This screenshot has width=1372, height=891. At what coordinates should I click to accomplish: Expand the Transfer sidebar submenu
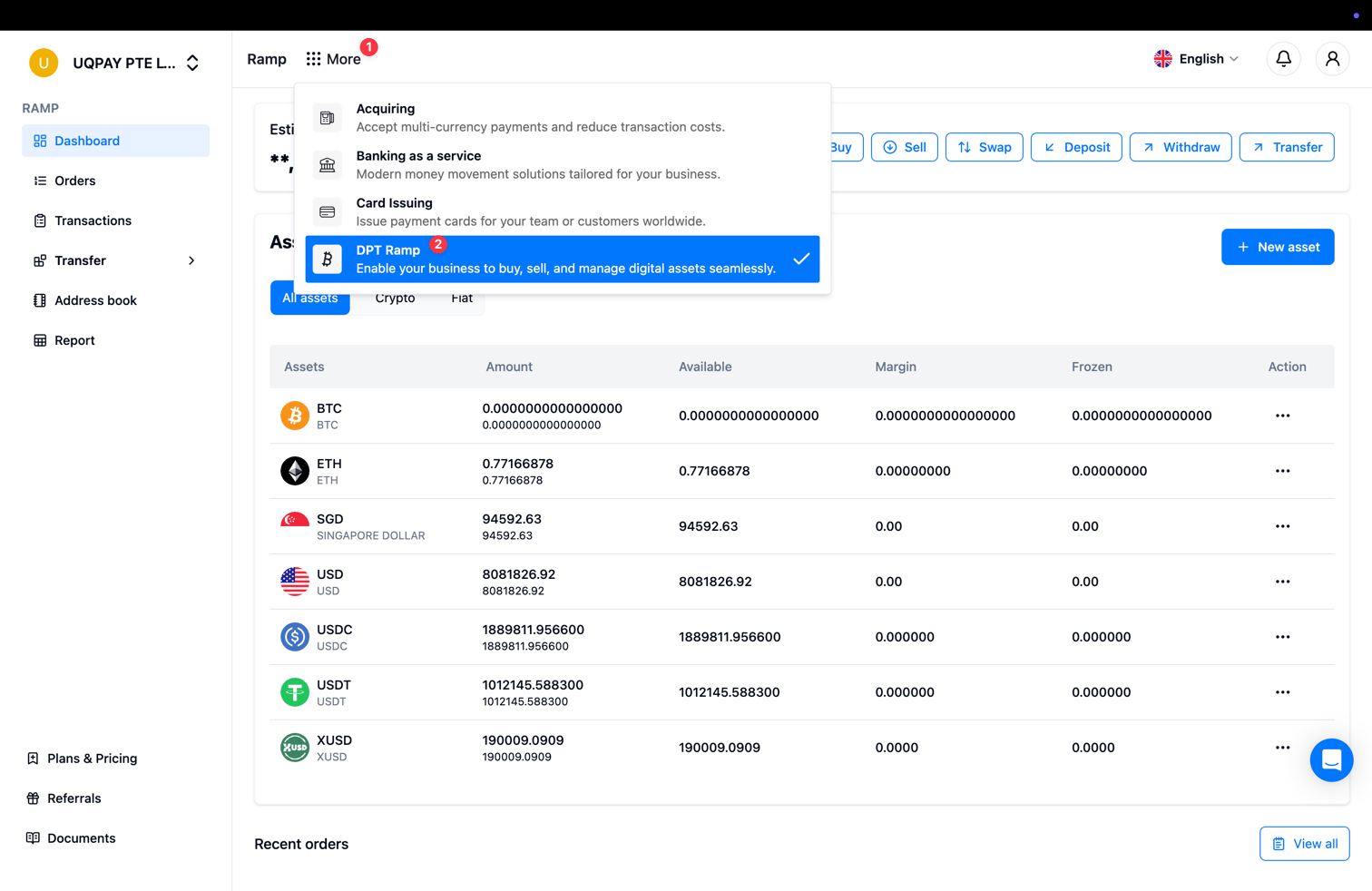click(191, 260)
